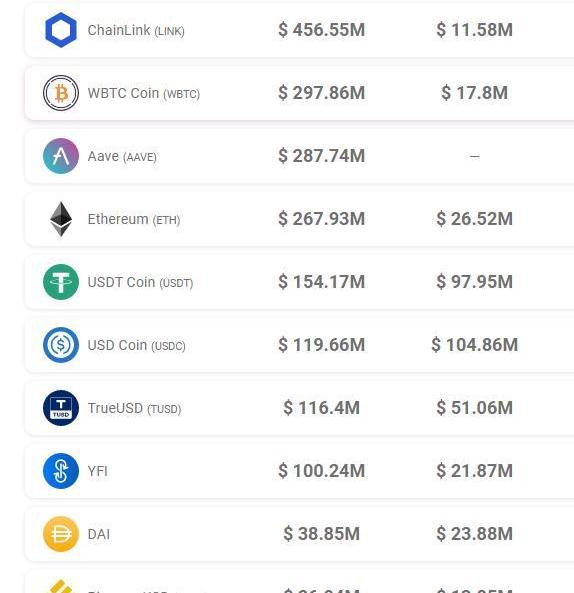Screen dimensions: 574x593
Task: Click ChainLink market size $456.55M
Action: (x=321, y=30)
